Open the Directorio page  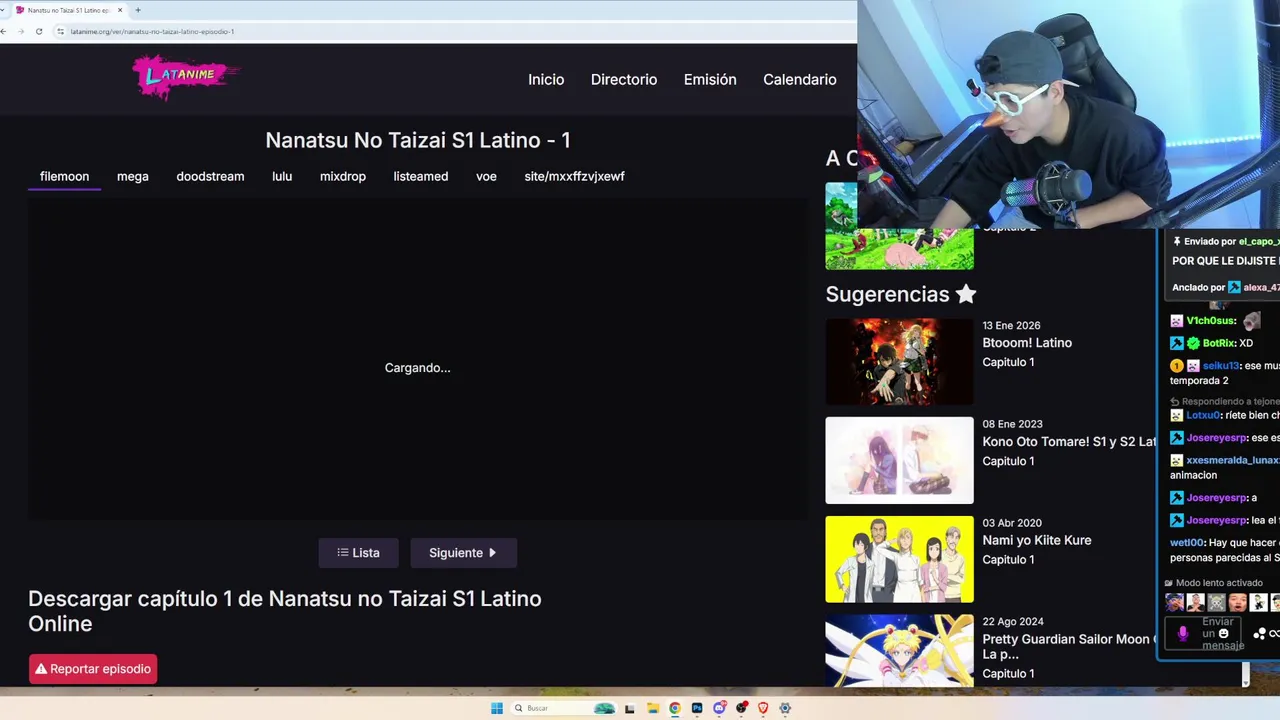pos(624,80)
